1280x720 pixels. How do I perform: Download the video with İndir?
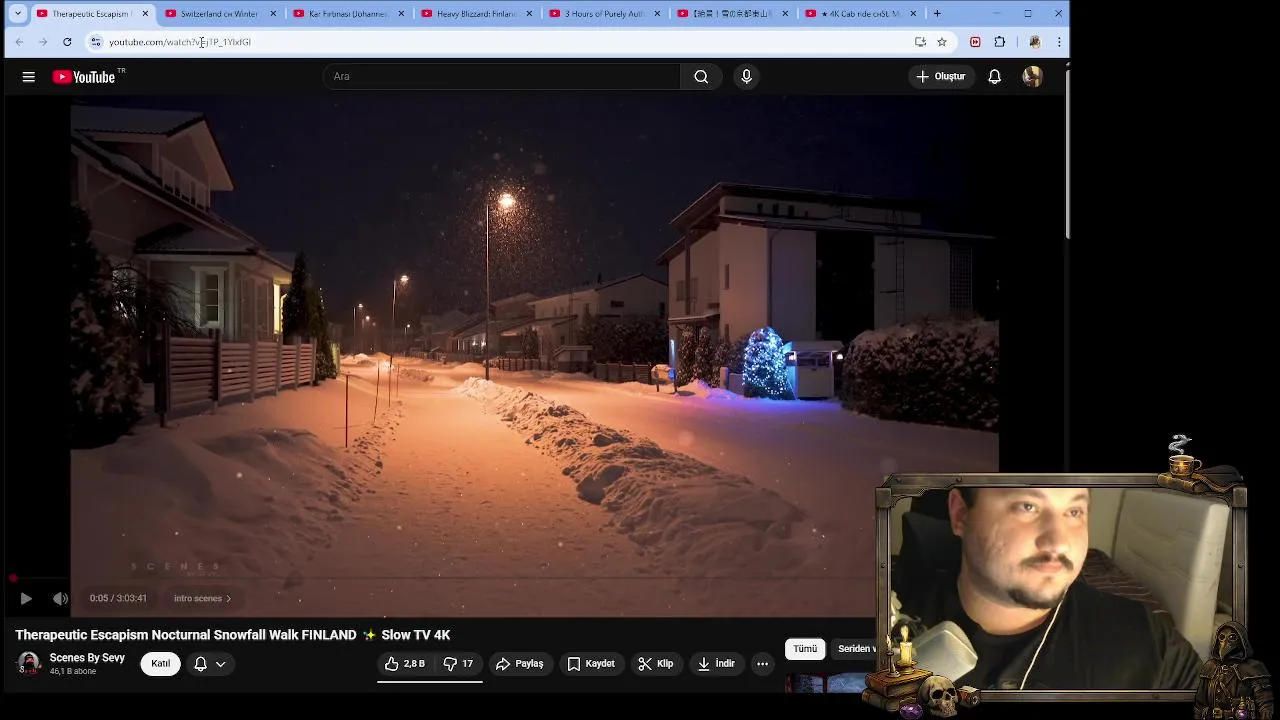coord(716,664)
